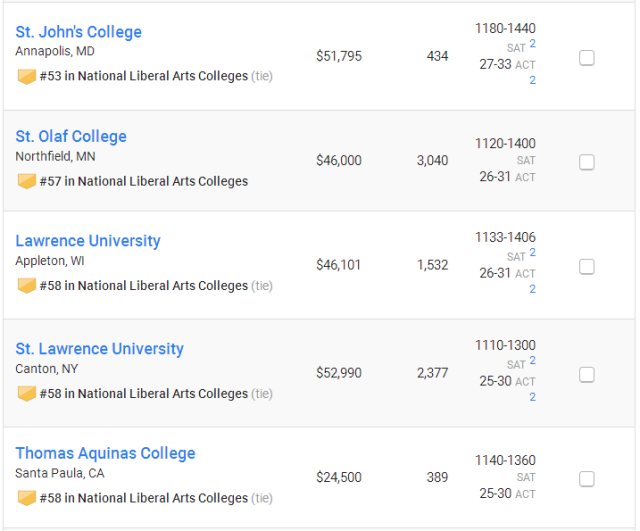
Task: Click ACT footnote 2 for St. John's College
Action: pos(532,80)
